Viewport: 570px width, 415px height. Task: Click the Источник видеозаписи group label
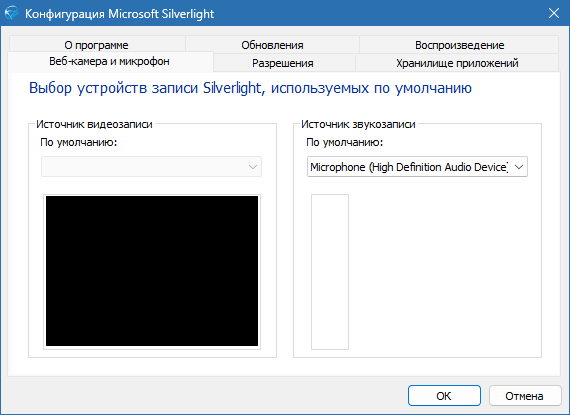point(94,124)
